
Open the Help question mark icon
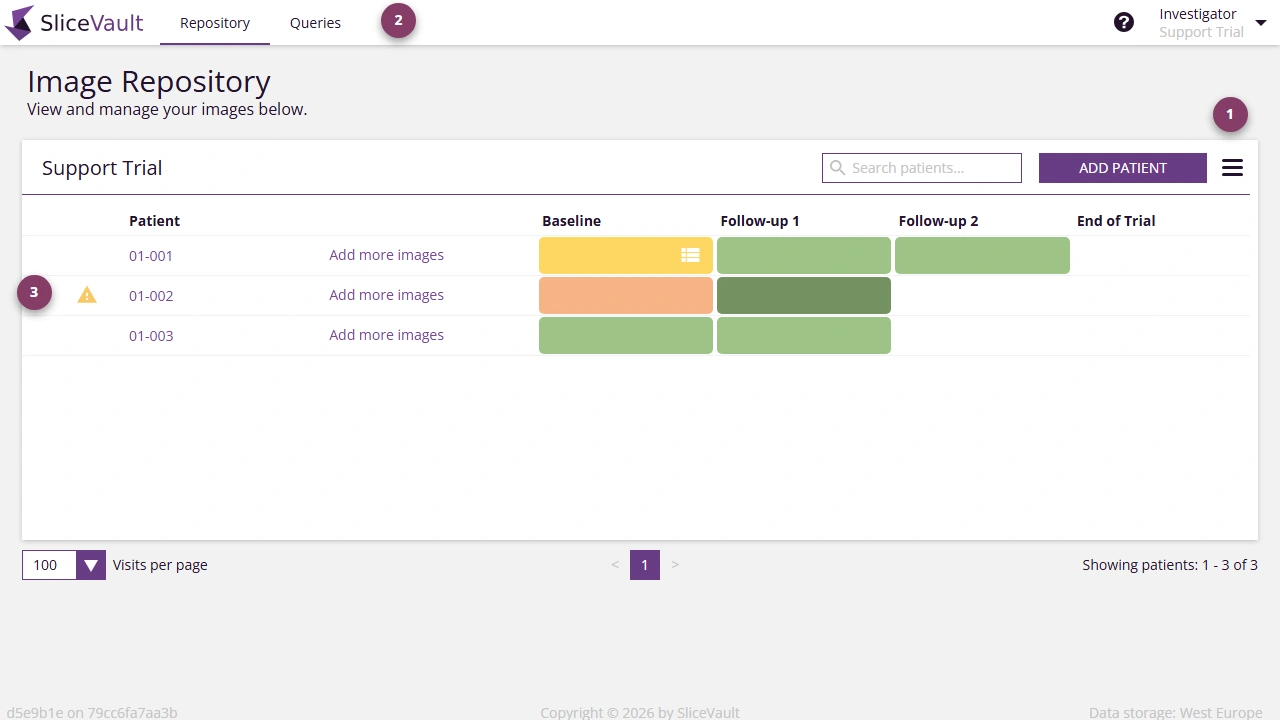click(1124, 21)
